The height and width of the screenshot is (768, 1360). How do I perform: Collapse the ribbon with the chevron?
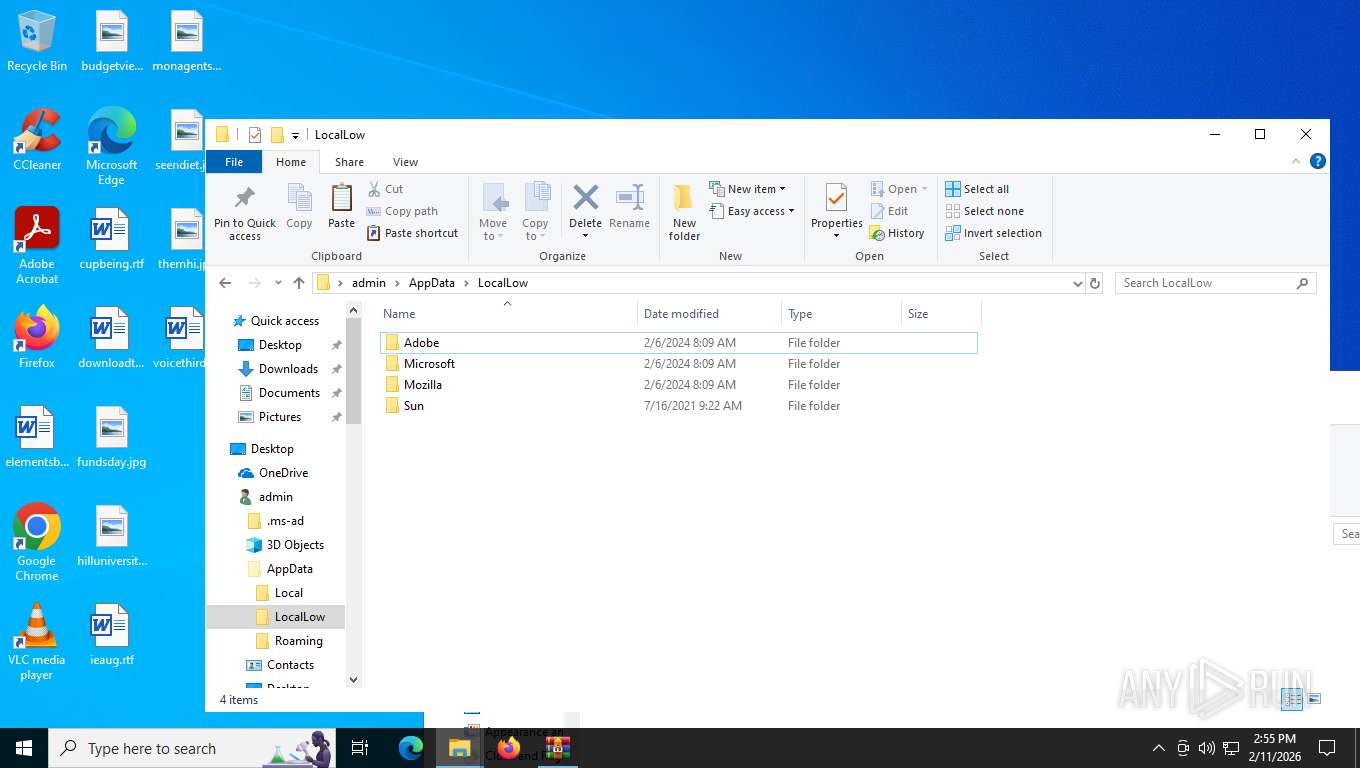[1296, 161]
